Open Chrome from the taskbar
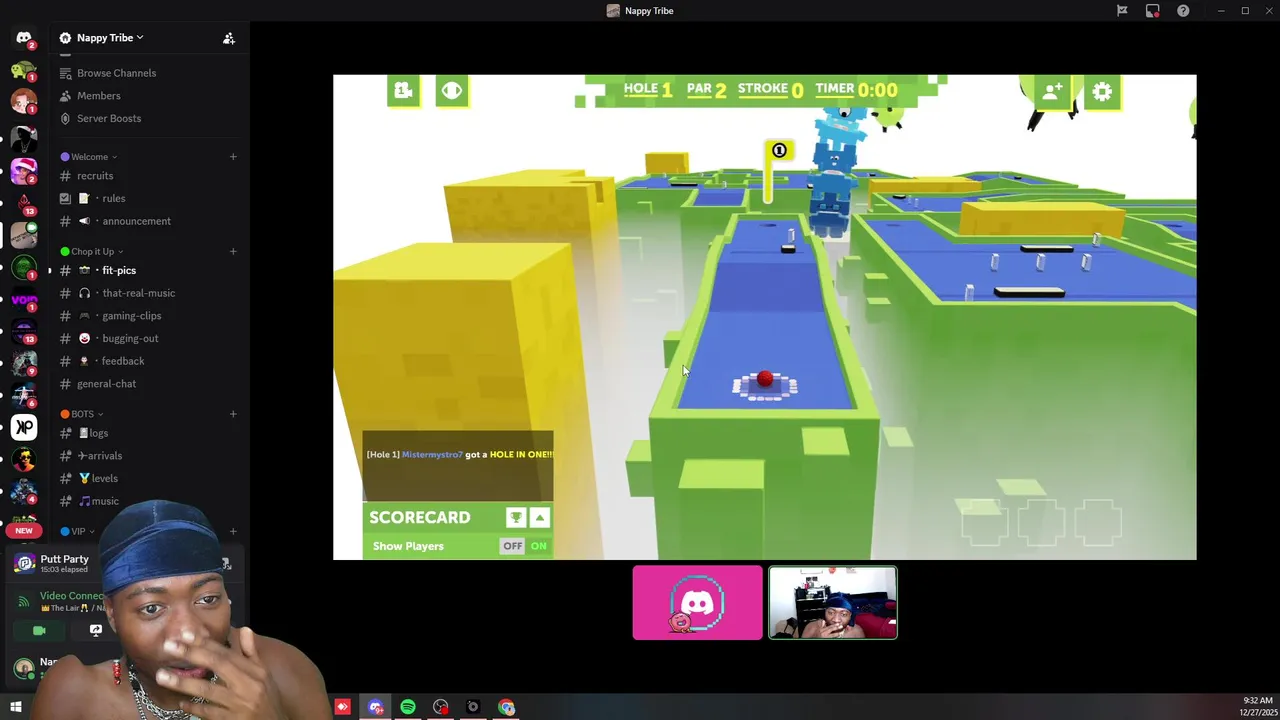1280x720 pixels. (x=507, y=707)
